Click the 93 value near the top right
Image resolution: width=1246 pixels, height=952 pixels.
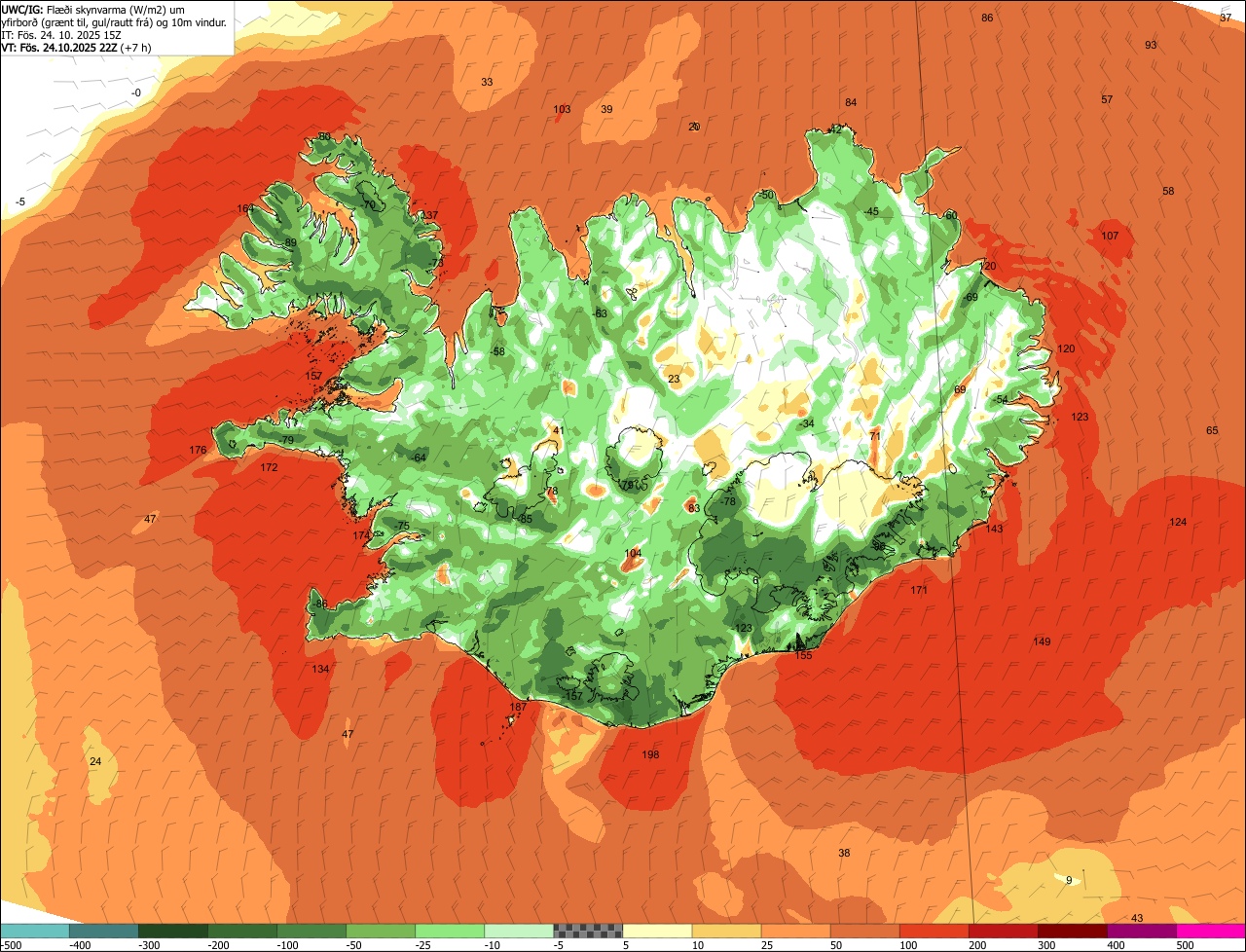tap(1151, 46)
